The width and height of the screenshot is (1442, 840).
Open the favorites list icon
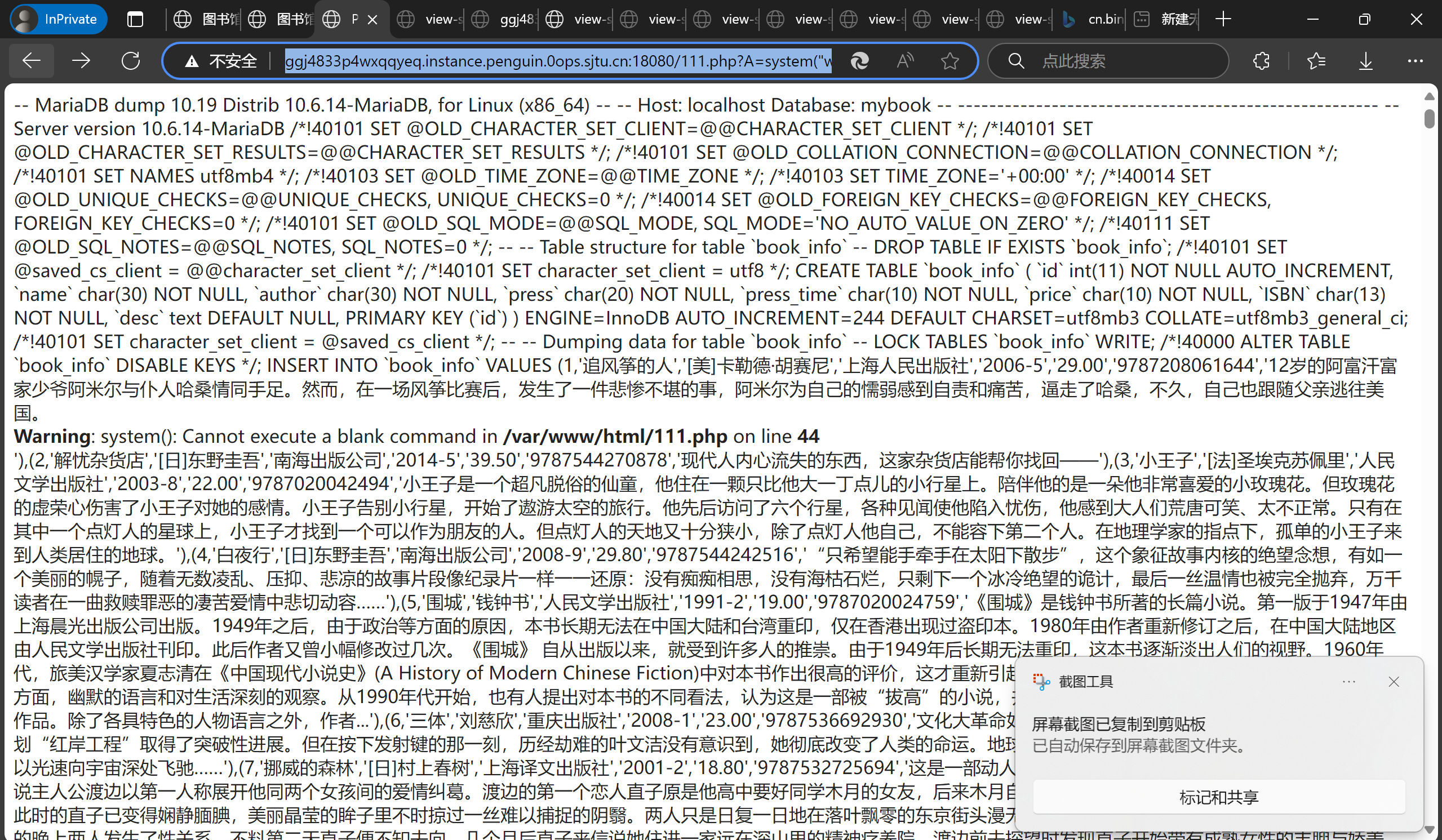1316,61
